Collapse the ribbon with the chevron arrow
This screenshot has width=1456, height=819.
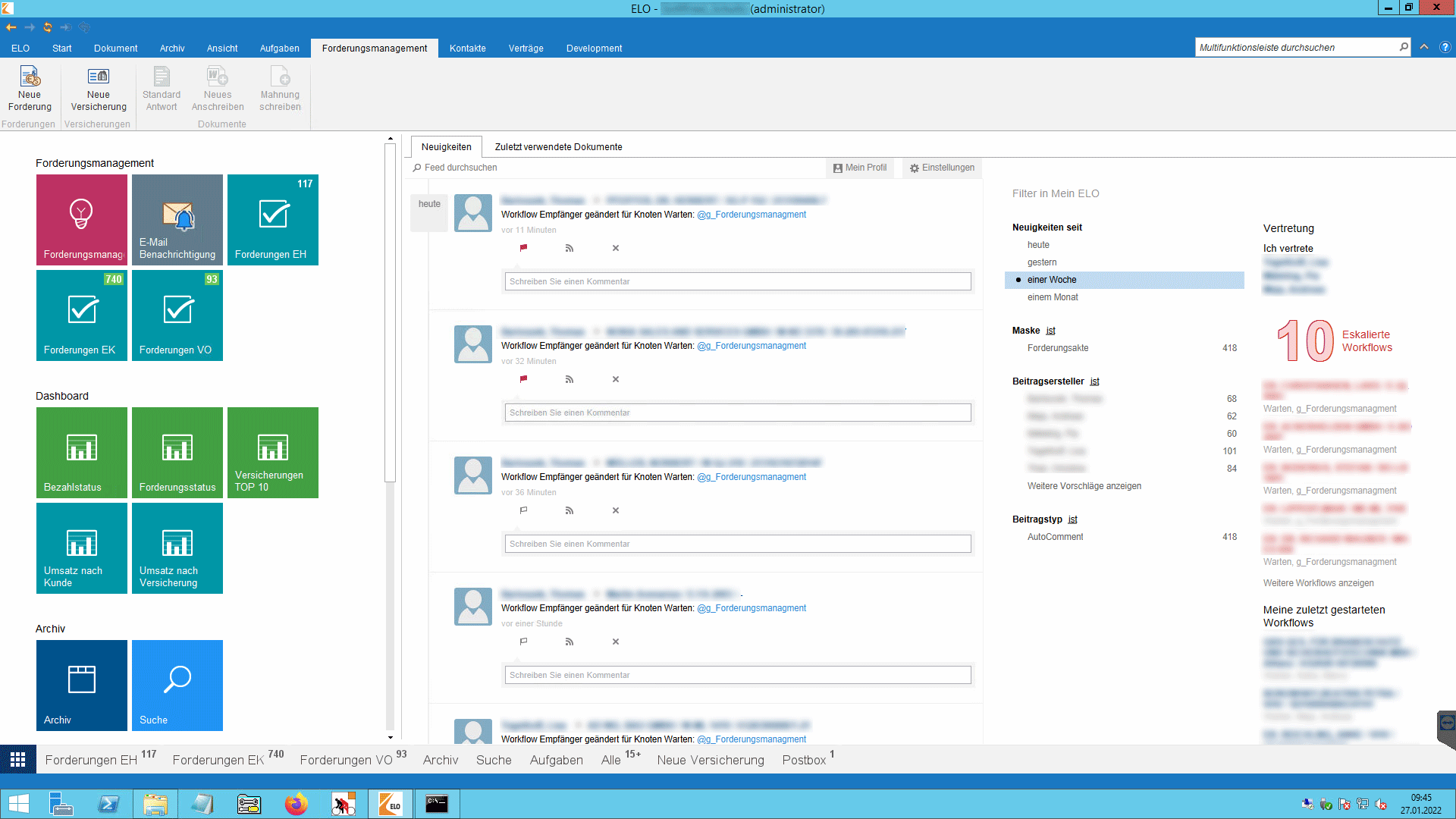1424,47
